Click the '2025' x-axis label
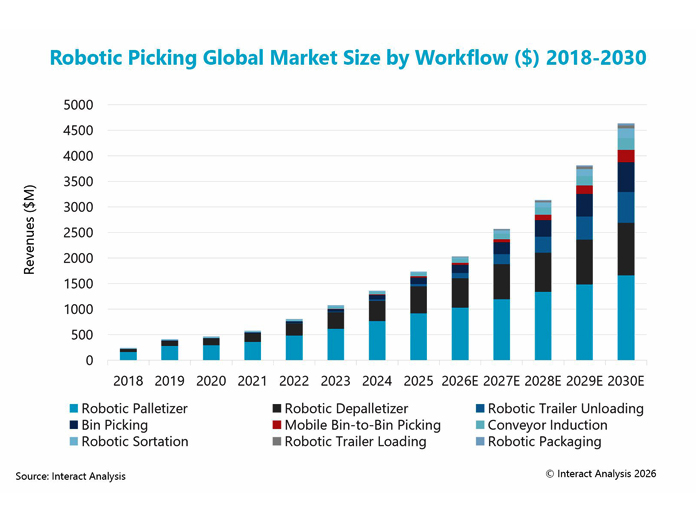The image size is (696, 522). click(419, 381)
